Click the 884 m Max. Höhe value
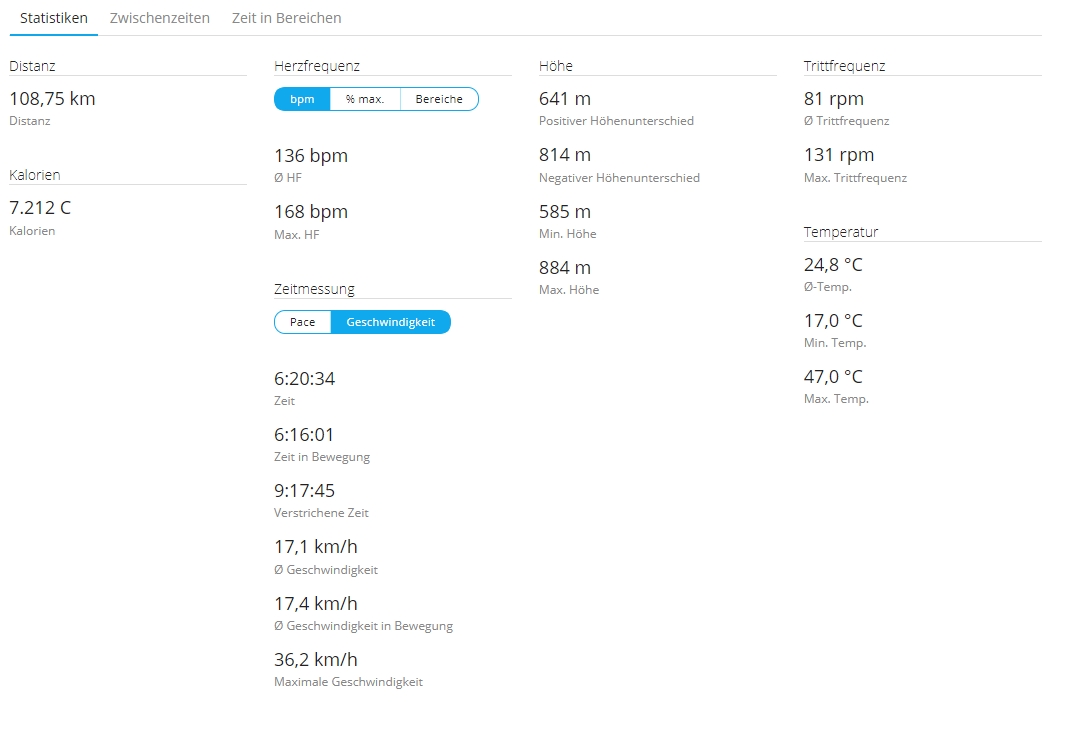1066x746 pixels. 565,268
